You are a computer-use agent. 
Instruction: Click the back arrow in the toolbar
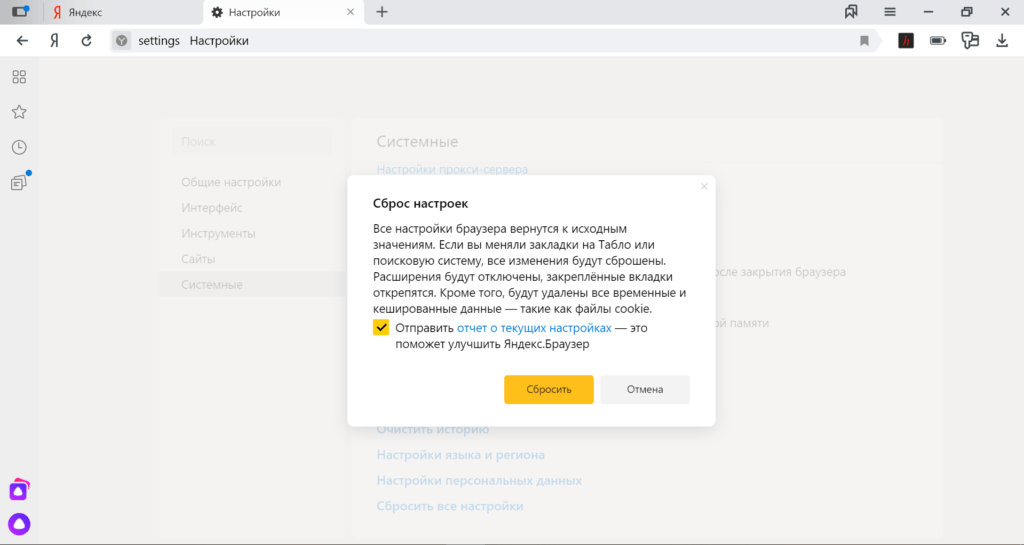[22, 40]
